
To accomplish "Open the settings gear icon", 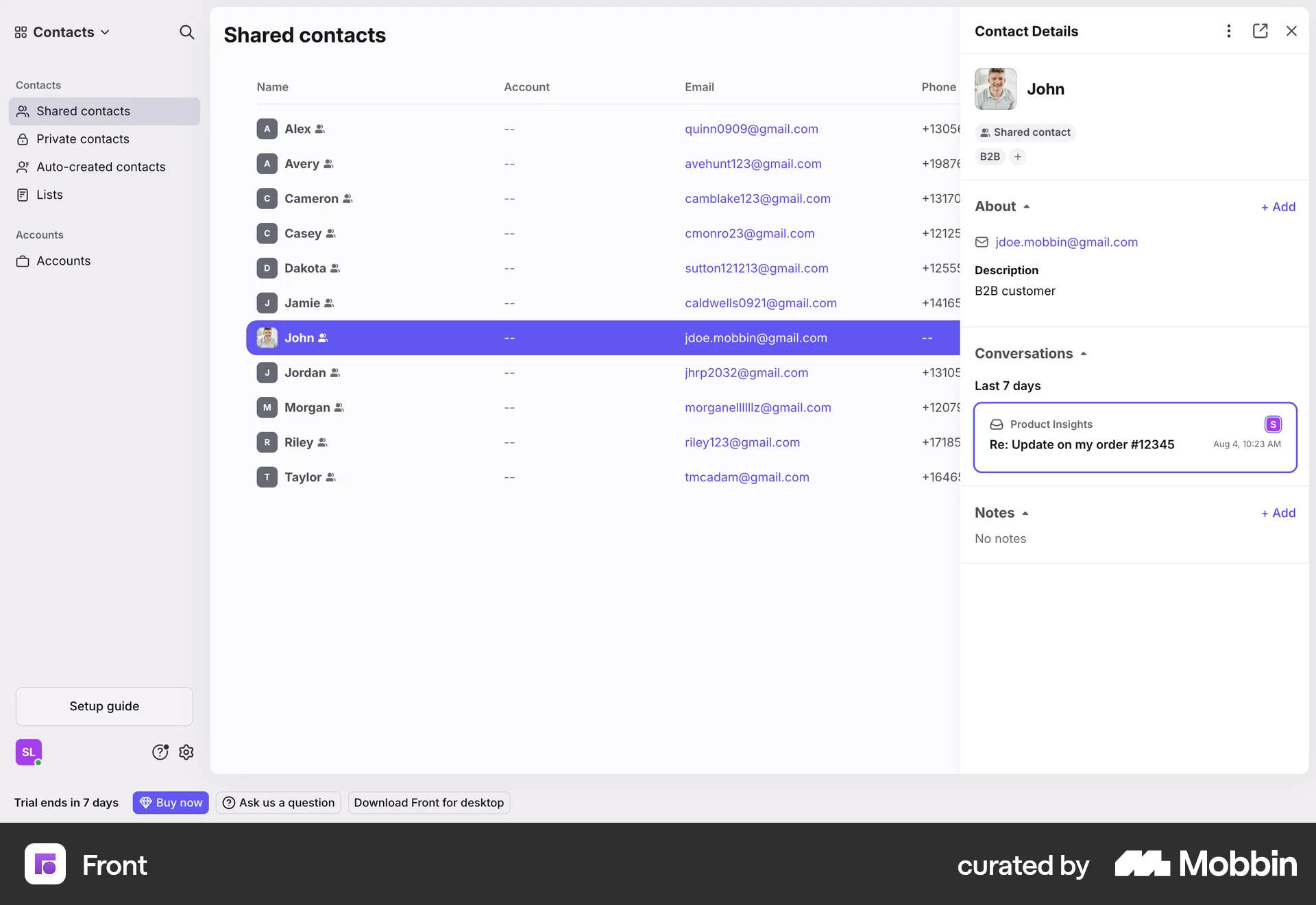I will (x=186, y=752).
